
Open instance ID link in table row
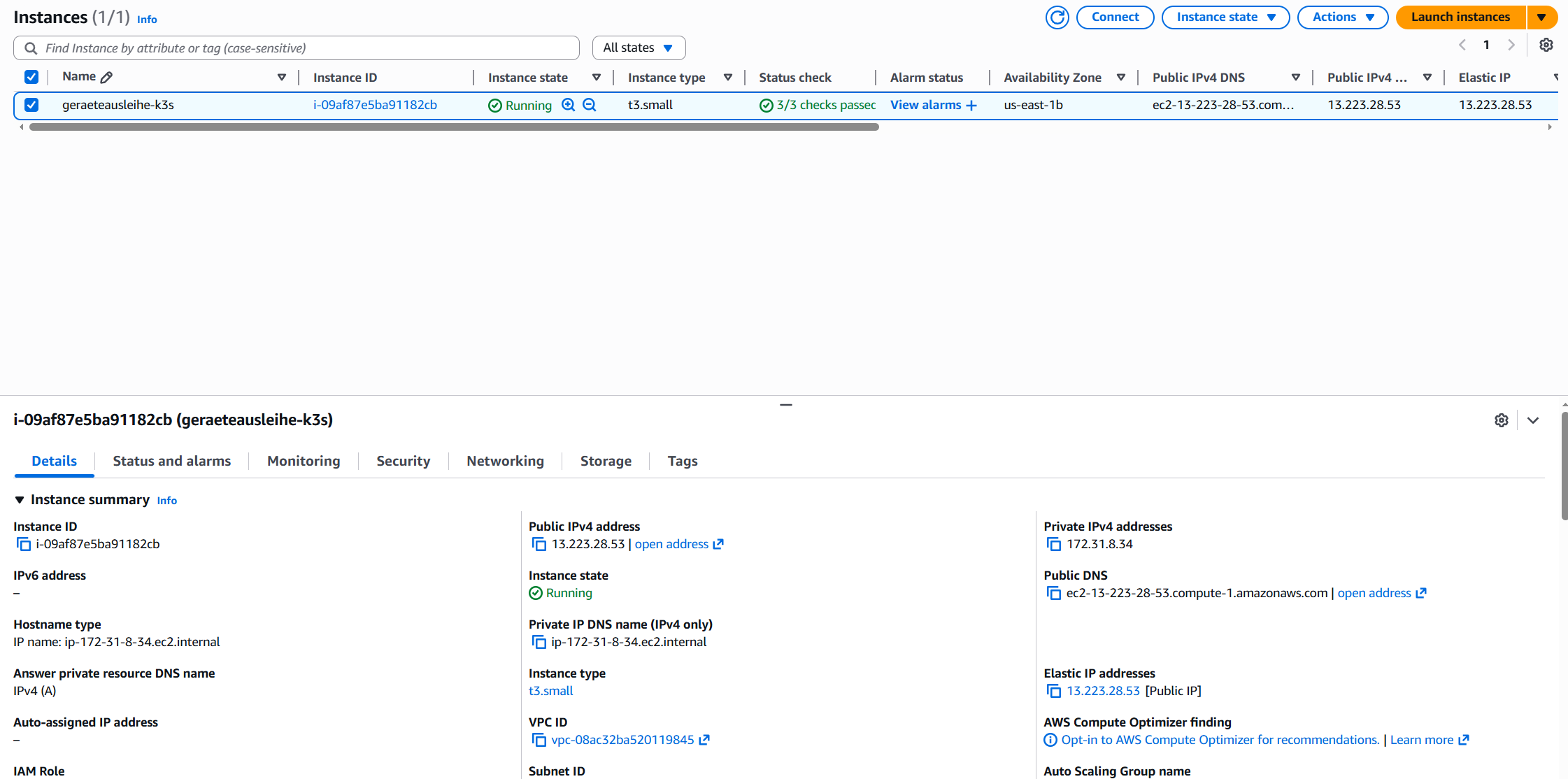click(375, 105)
